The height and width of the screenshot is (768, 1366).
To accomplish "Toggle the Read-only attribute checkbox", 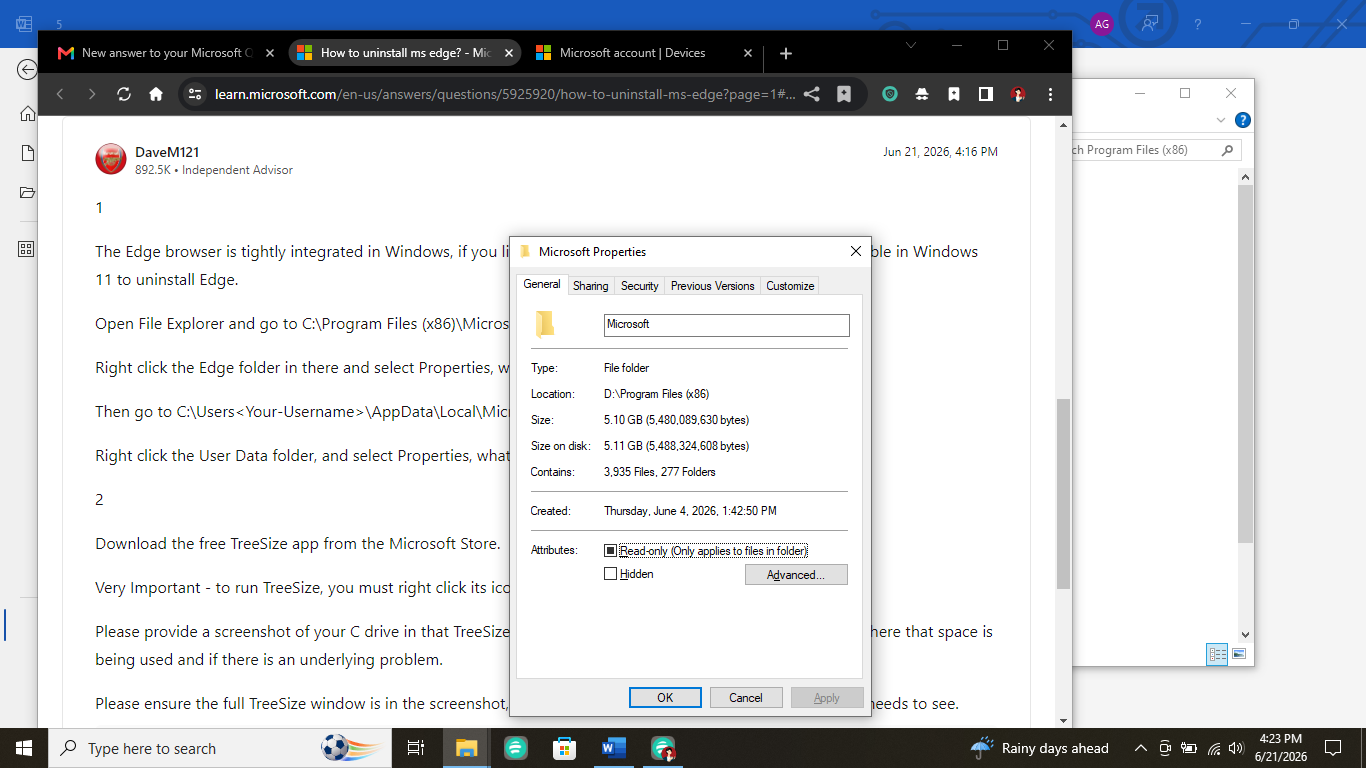I will click(x=611, y=551).
